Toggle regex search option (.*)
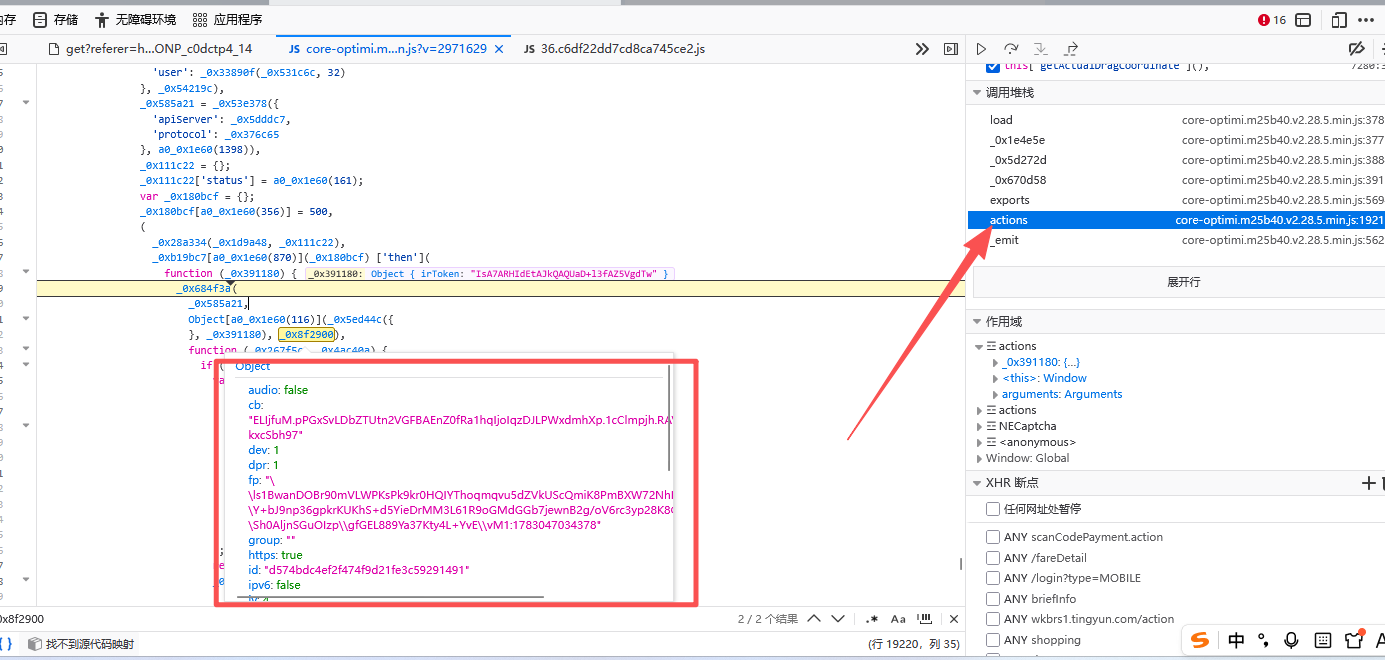 click(x=871, y=619)
